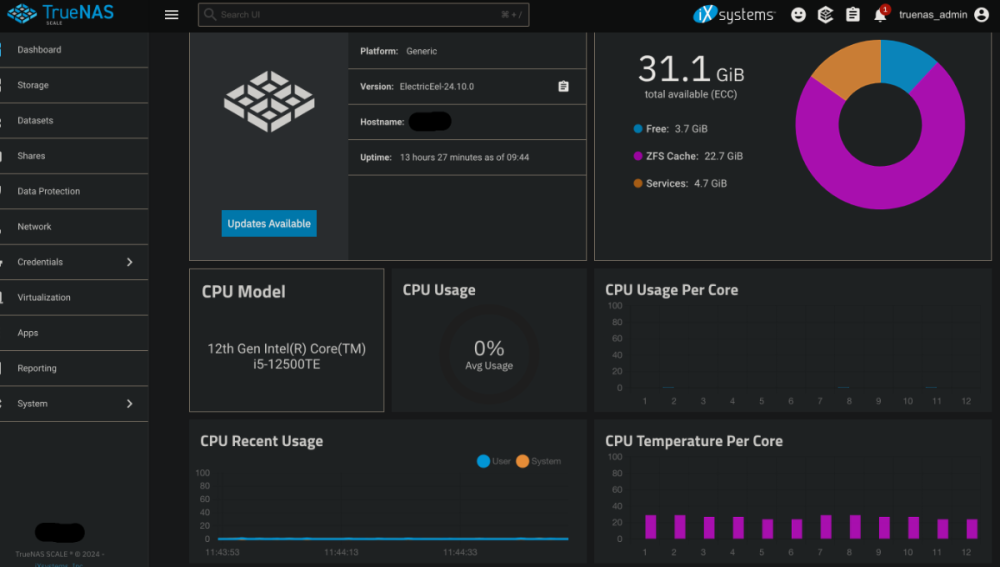
Task: Open the Jobs clipboard icon in the top bar
Action: (x=852, y=15)
